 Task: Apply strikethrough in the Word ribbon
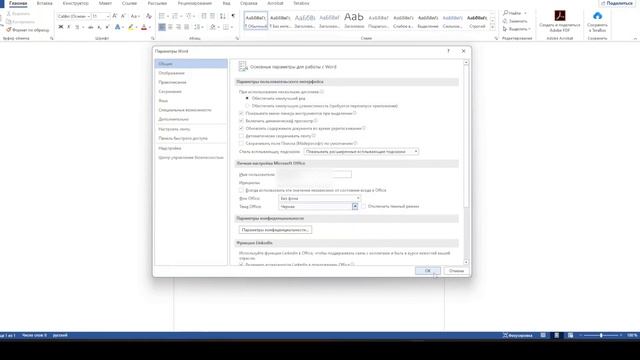[x=91, y=27]
